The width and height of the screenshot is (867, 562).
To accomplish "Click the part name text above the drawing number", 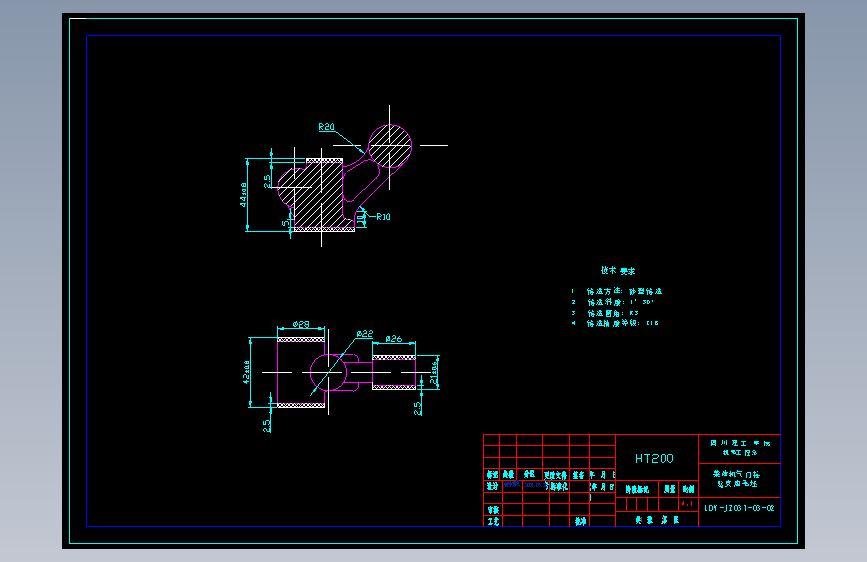I will [737, 479].
